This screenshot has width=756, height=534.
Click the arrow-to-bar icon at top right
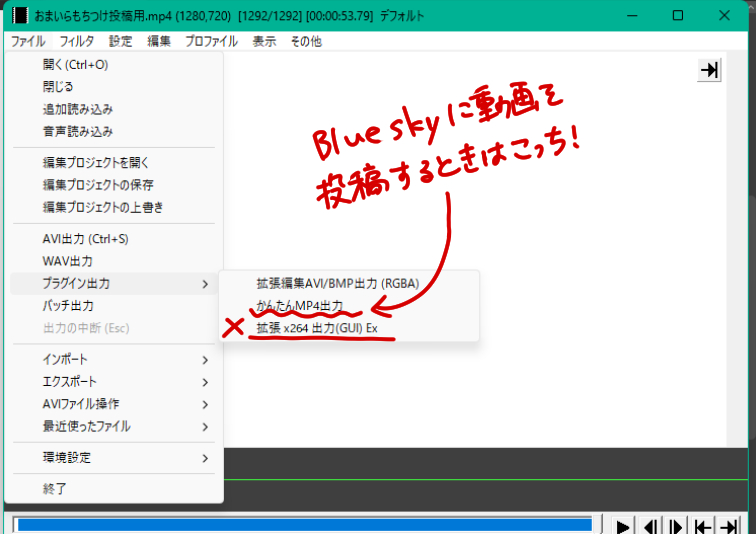[x=709, y=70]
